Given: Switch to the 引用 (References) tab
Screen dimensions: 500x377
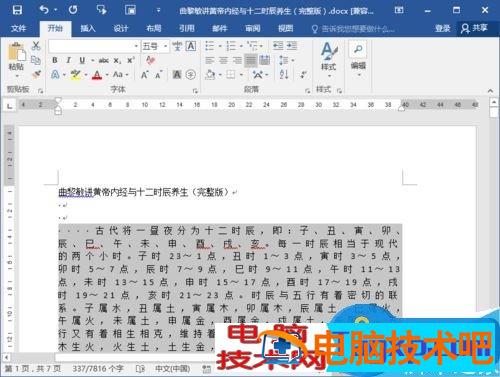Looking at the screenshot, I should tap(187, 28).
